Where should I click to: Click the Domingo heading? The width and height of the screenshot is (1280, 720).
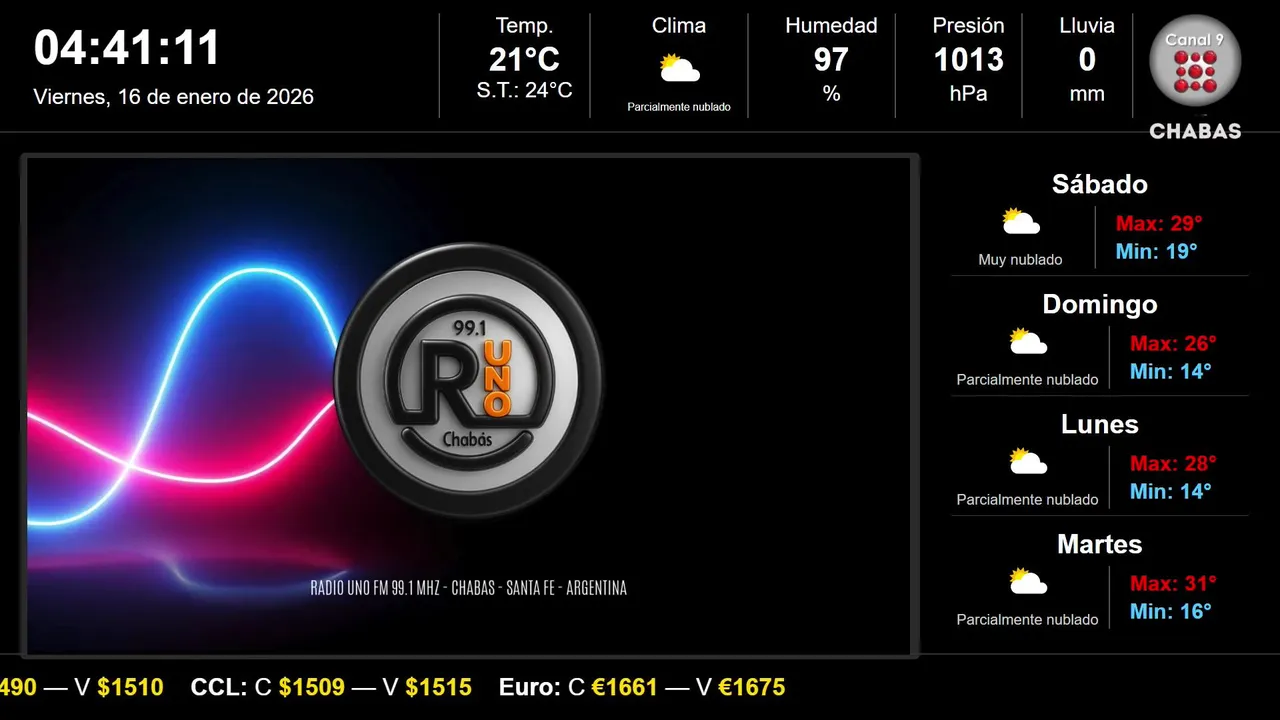pos(1100,304)
